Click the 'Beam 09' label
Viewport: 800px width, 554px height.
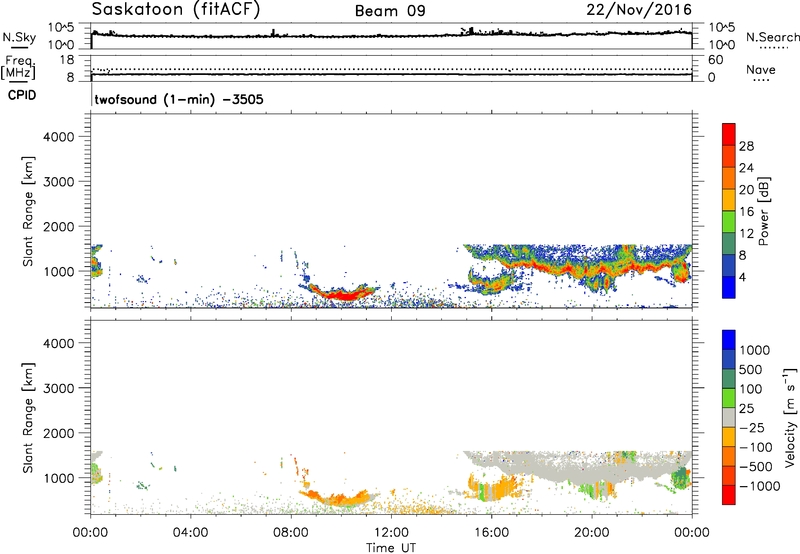coord(390,11)
